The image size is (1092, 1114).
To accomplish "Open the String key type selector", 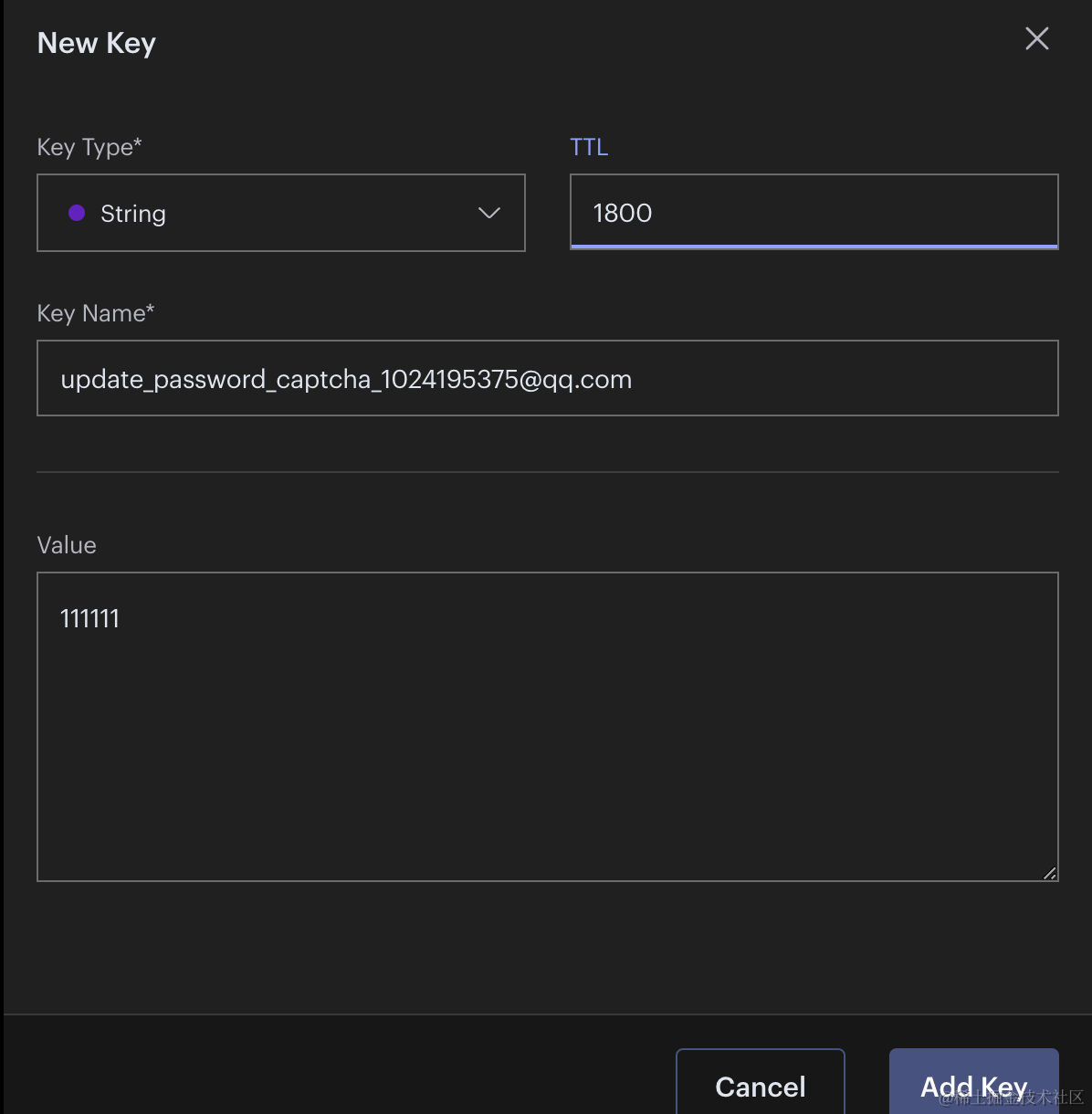I will click(x=280, y=213).
